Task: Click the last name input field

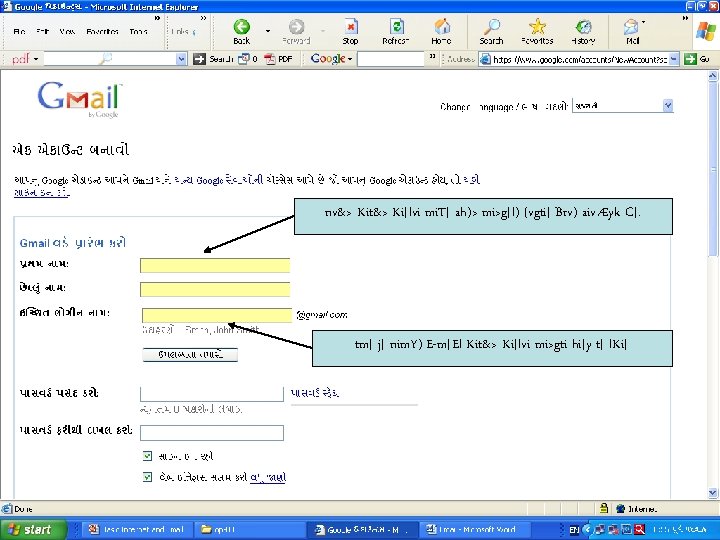Action: [215, 289]
